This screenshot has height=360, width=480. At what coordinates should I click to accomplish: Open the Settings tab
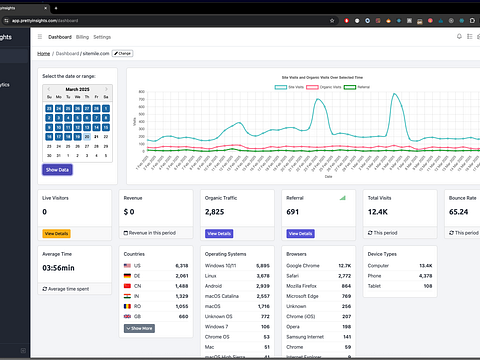[102, 37]
